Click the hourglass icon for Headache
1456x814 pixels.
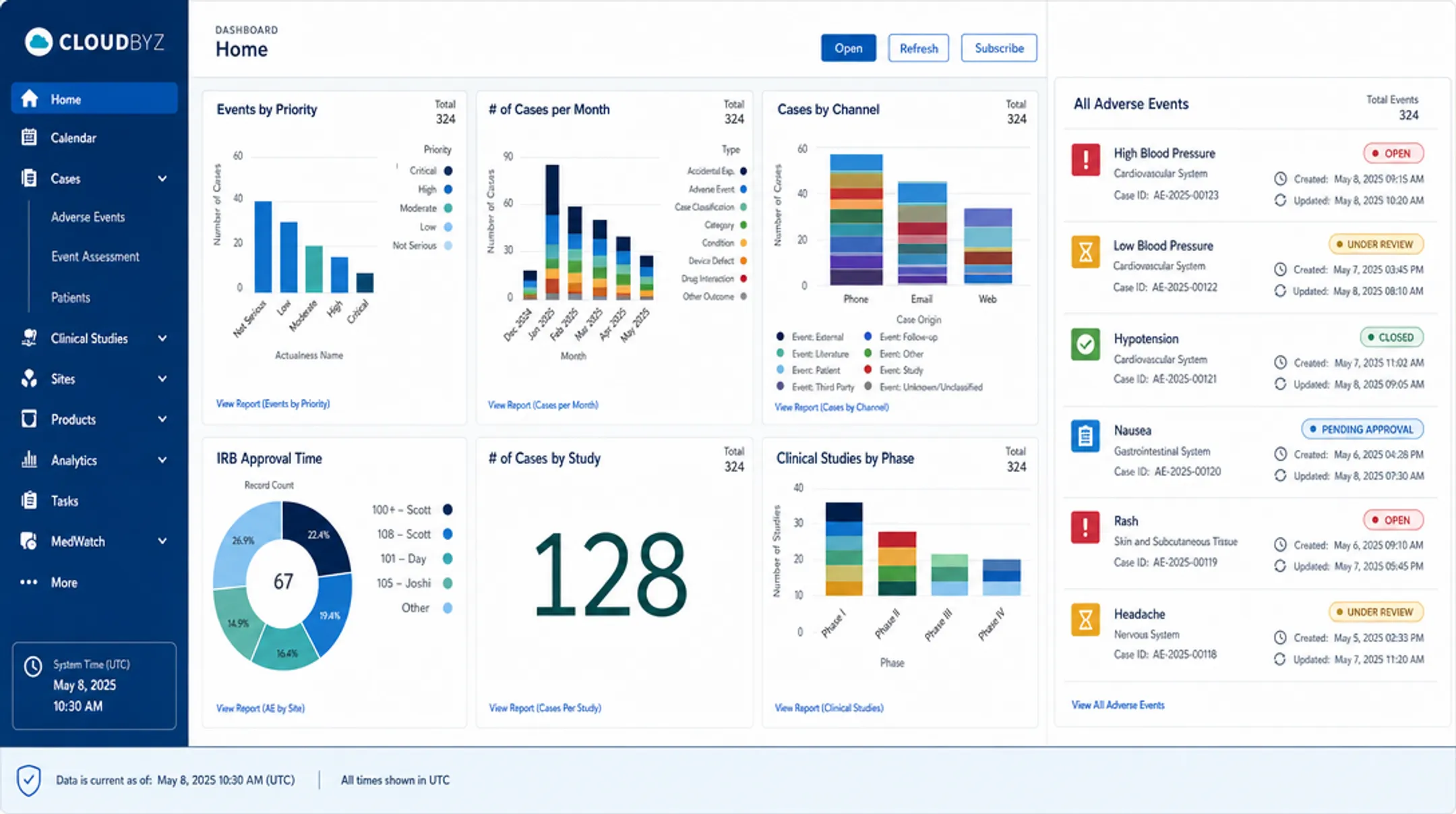click(x=1085, y=620)
